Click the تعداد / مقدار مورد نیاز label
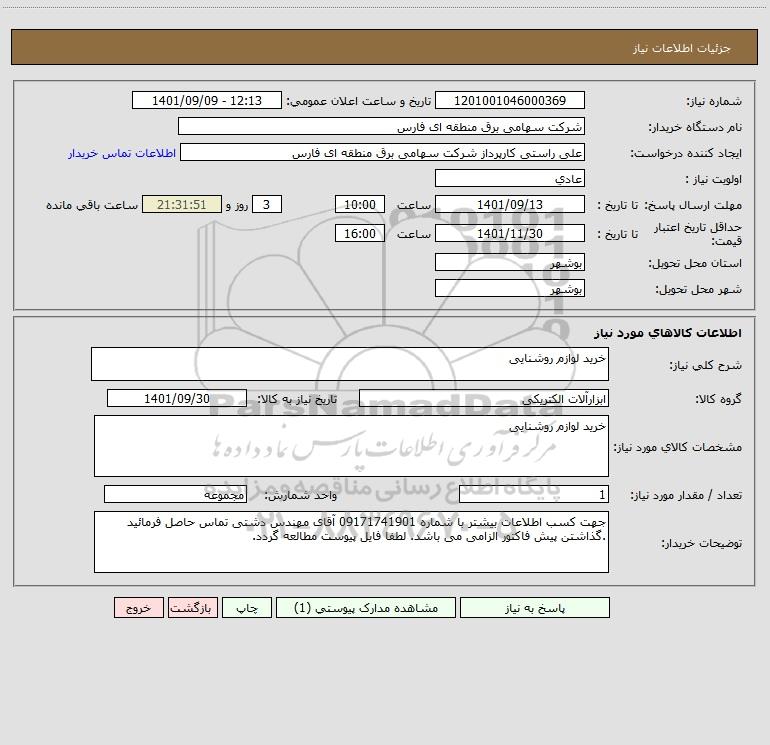Screen dimensions: 770x745 click(686, 496)
